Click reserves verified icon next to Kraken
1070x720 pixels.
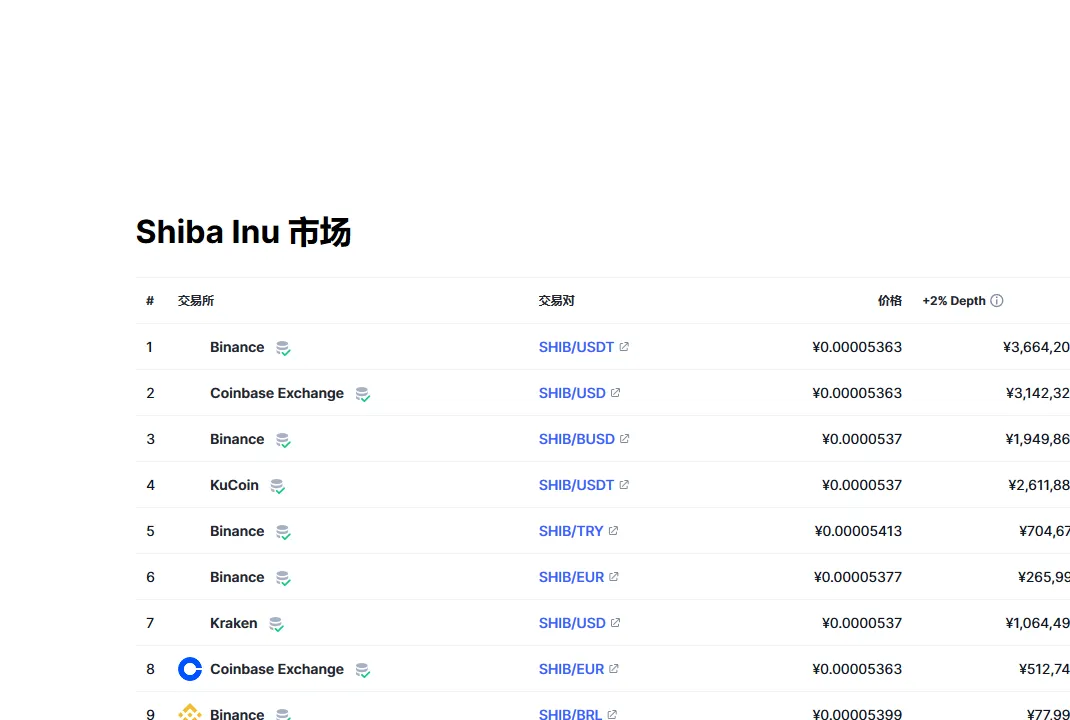(x=276, y=624)
